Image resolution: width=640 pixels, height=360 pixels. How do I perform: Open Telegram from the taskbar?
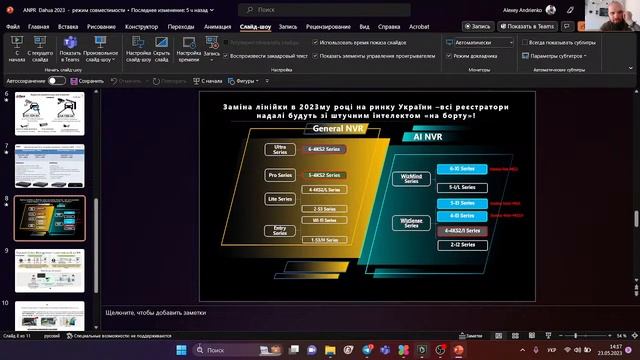[x=367, y=350]
